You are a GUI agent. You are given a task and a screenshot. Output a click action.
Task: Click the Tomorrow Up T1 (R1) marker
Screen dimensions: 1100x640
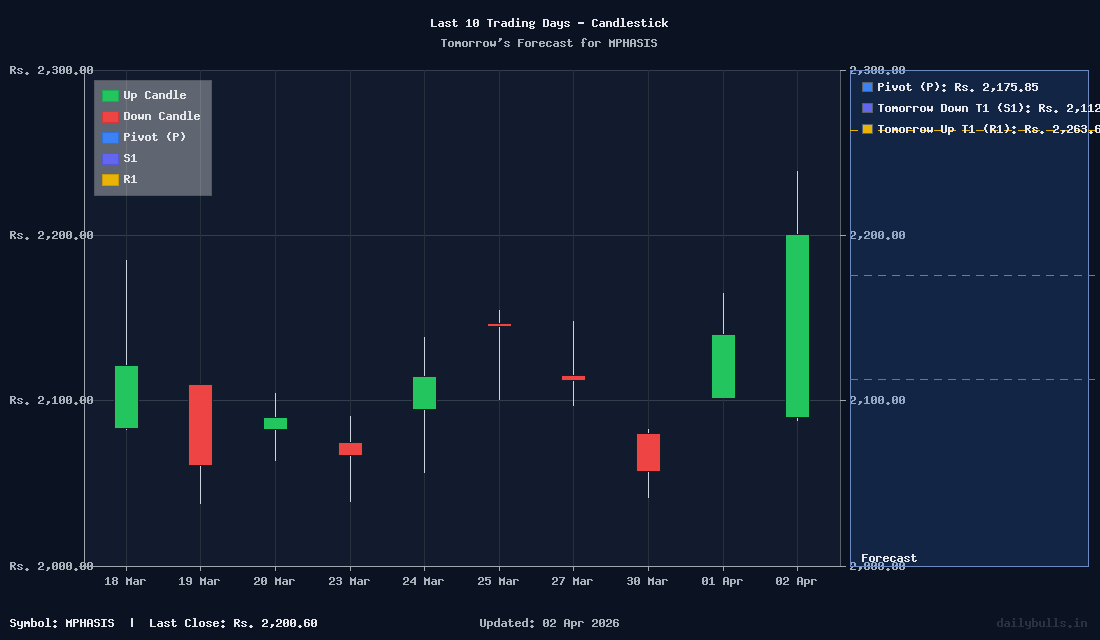click(x=866, y=129)
